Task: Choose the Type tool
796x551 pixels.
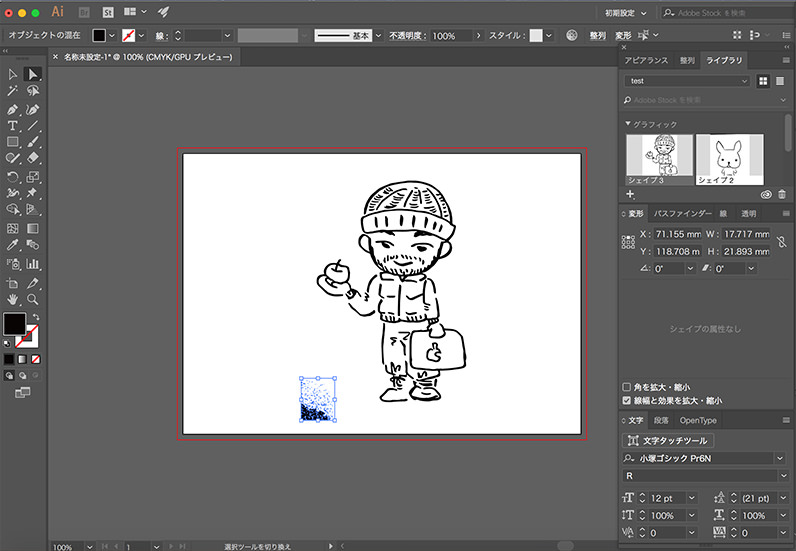Action: 13,125
